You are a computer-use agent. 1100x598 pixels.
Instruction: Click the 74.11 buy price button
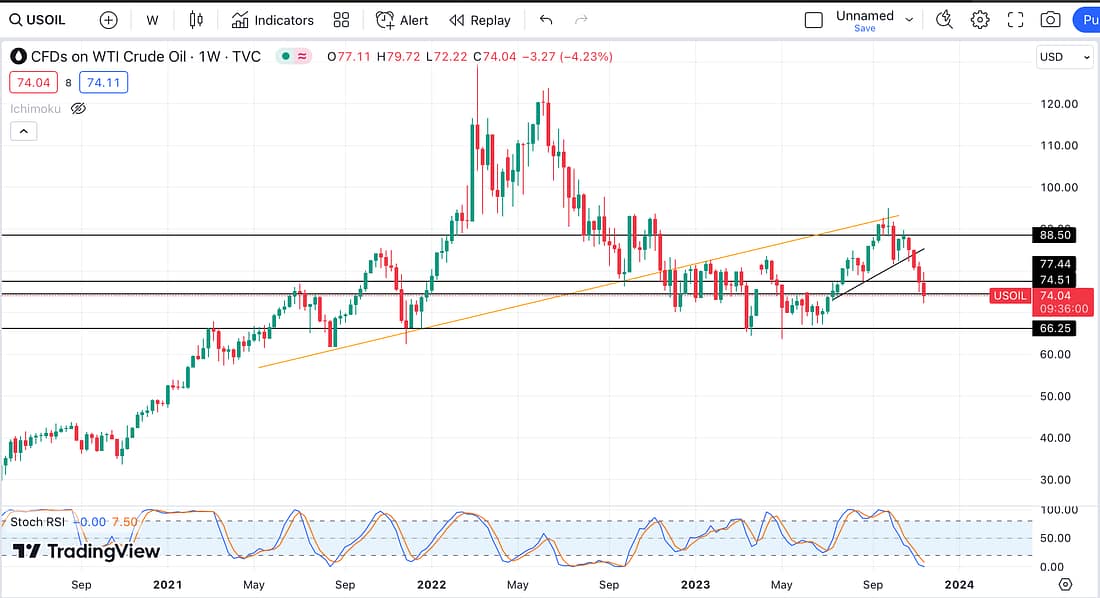click(106, 83)
